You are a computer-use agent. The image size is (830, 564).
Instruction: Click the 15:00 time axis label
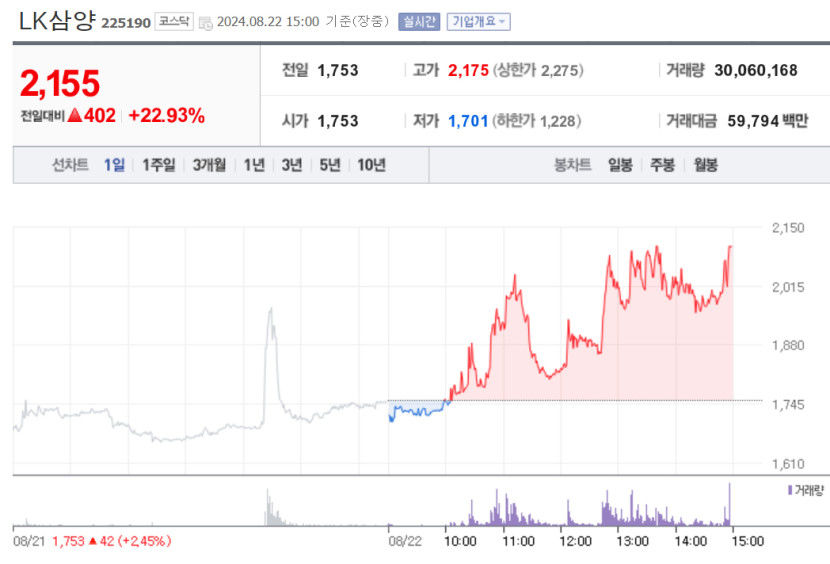[748, 541]
